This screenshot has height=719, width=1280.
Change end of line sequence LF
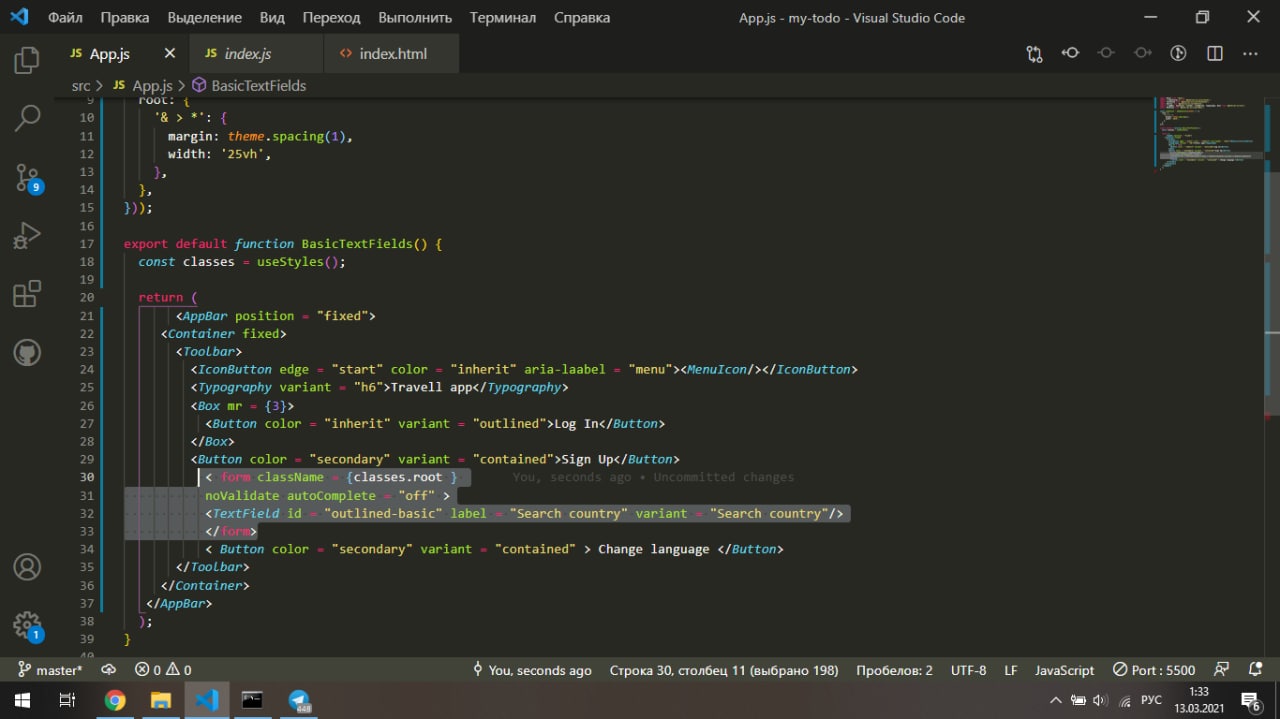pos(1011,670)
